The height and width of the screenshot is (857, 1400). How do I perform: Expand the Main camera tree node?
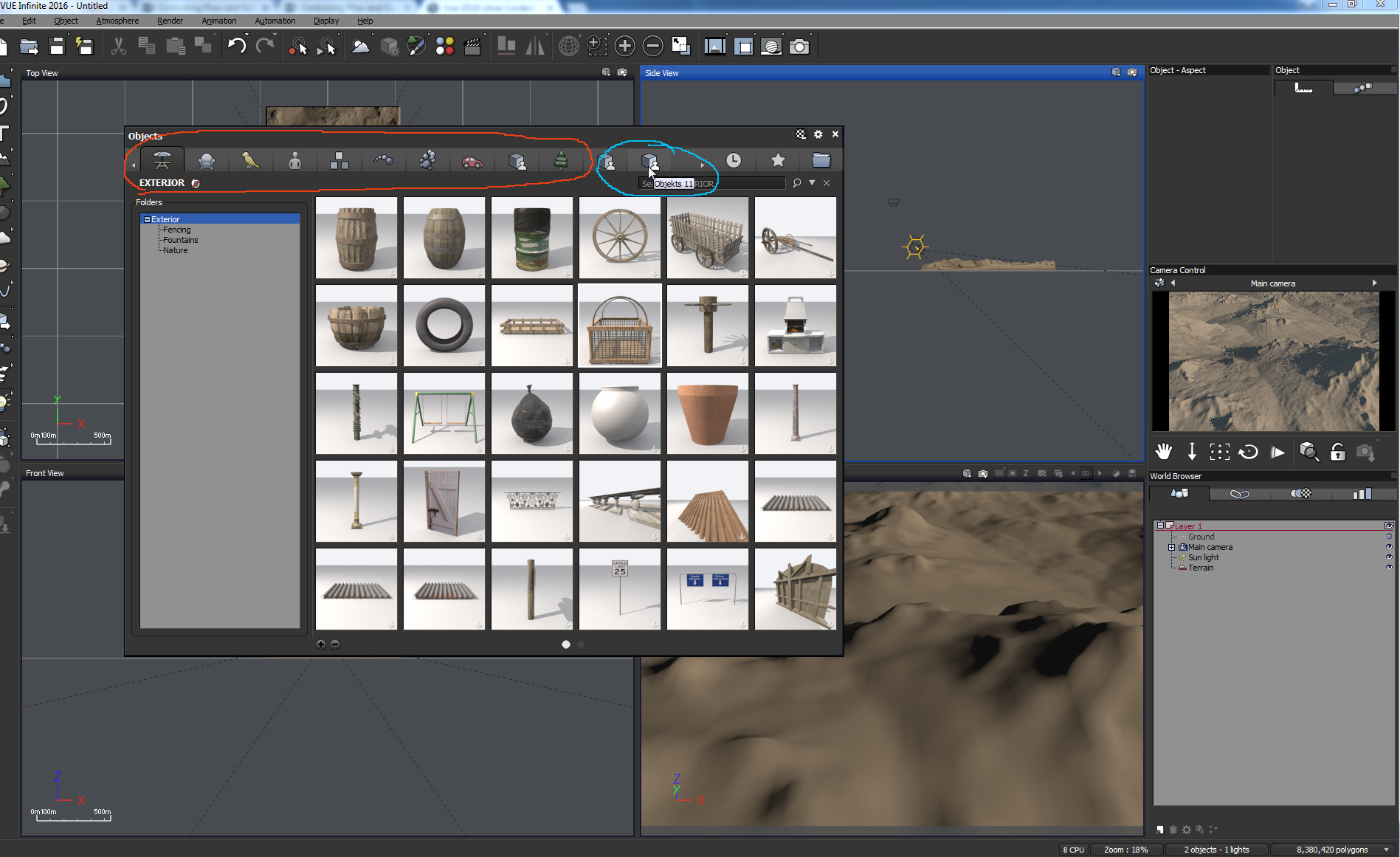point(1171,547)
